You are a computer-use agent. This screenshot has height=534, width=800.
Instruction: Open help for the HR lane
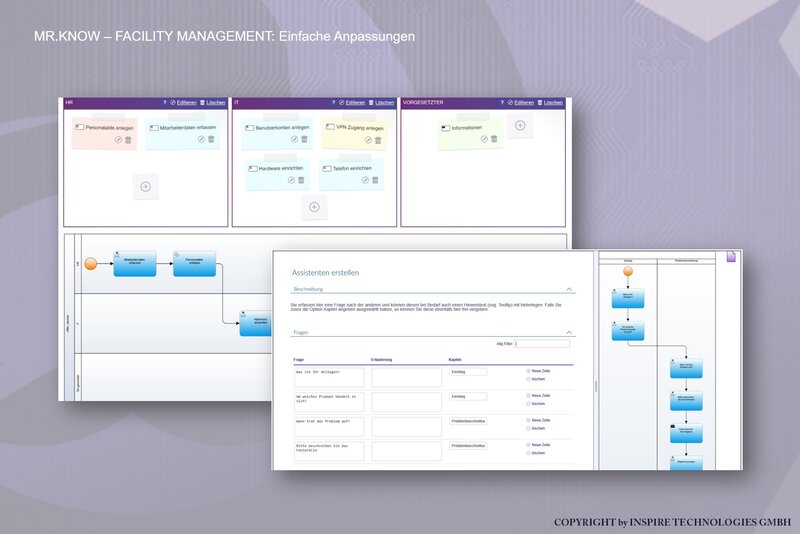pos(164,103)
